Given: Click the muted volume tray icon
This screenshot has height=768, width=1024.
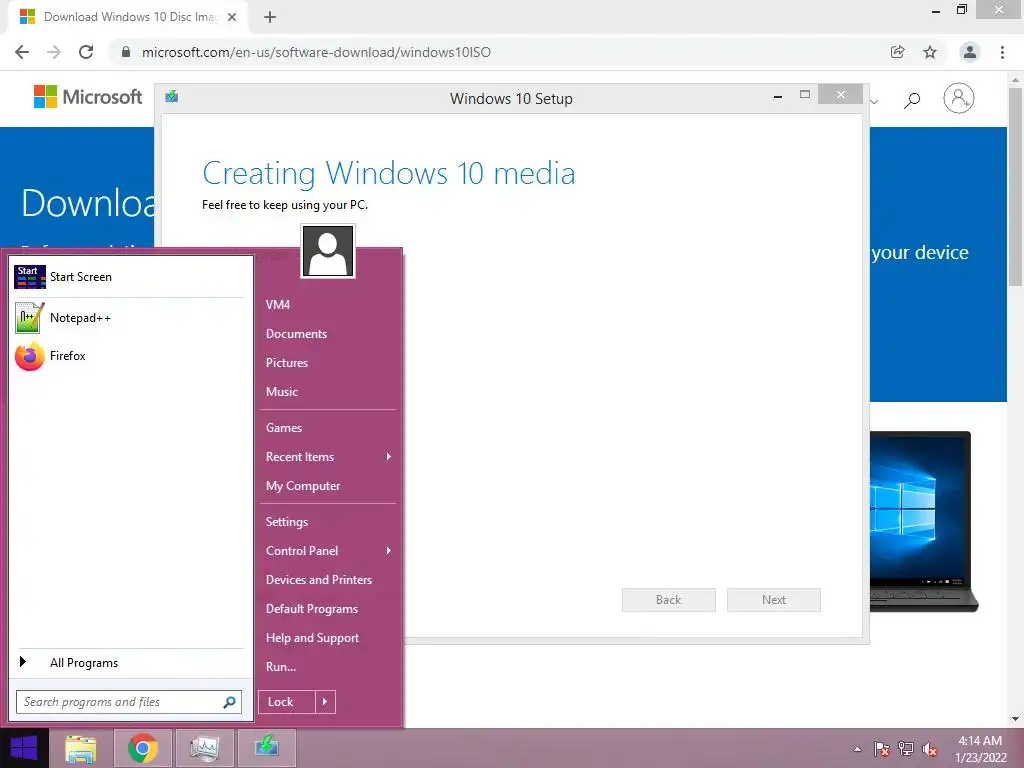Looking at the screenshot, I should pyautogui.click(x=930, y=749).
